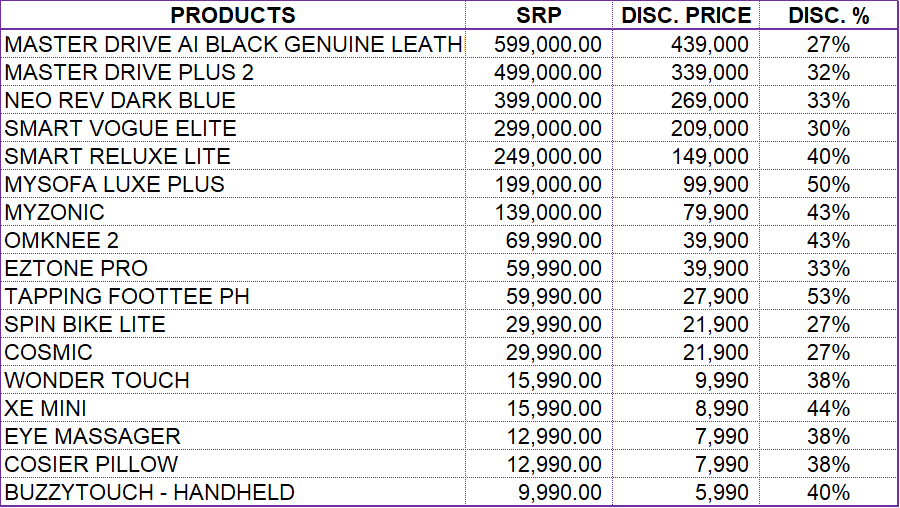Screen dimensions: 900x508
Task: Click the 53% discount cell
Action: (828, 296)
